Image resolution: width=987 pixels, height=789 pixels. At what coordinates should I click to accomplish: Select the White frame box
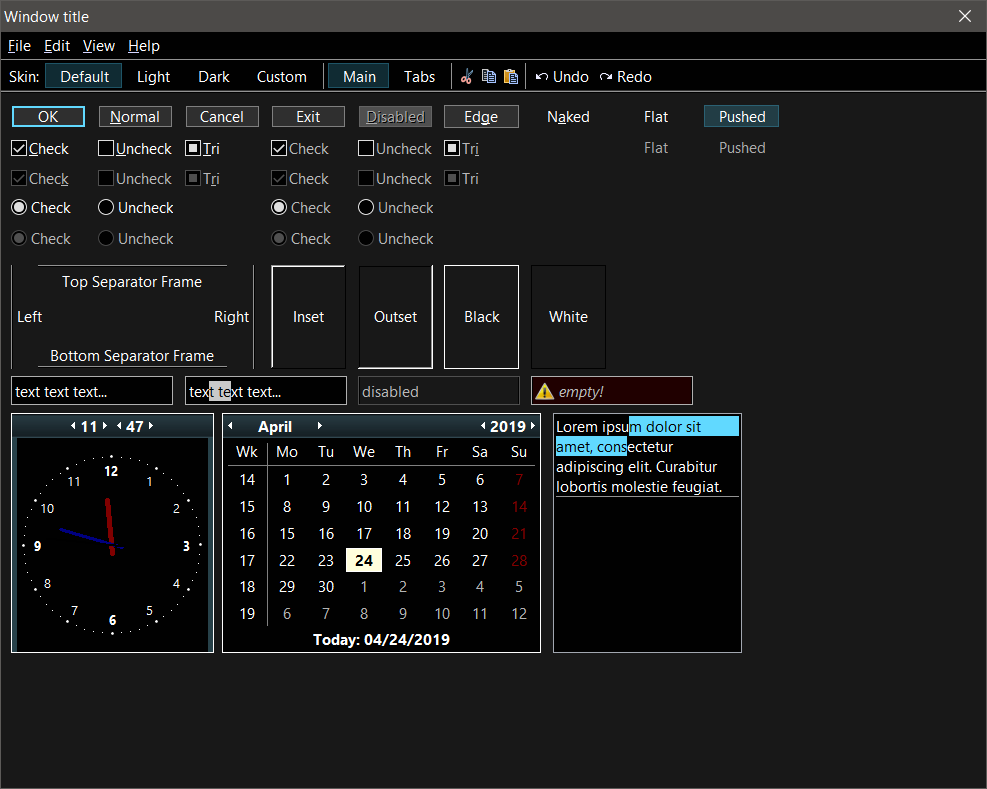pos(568,317)
